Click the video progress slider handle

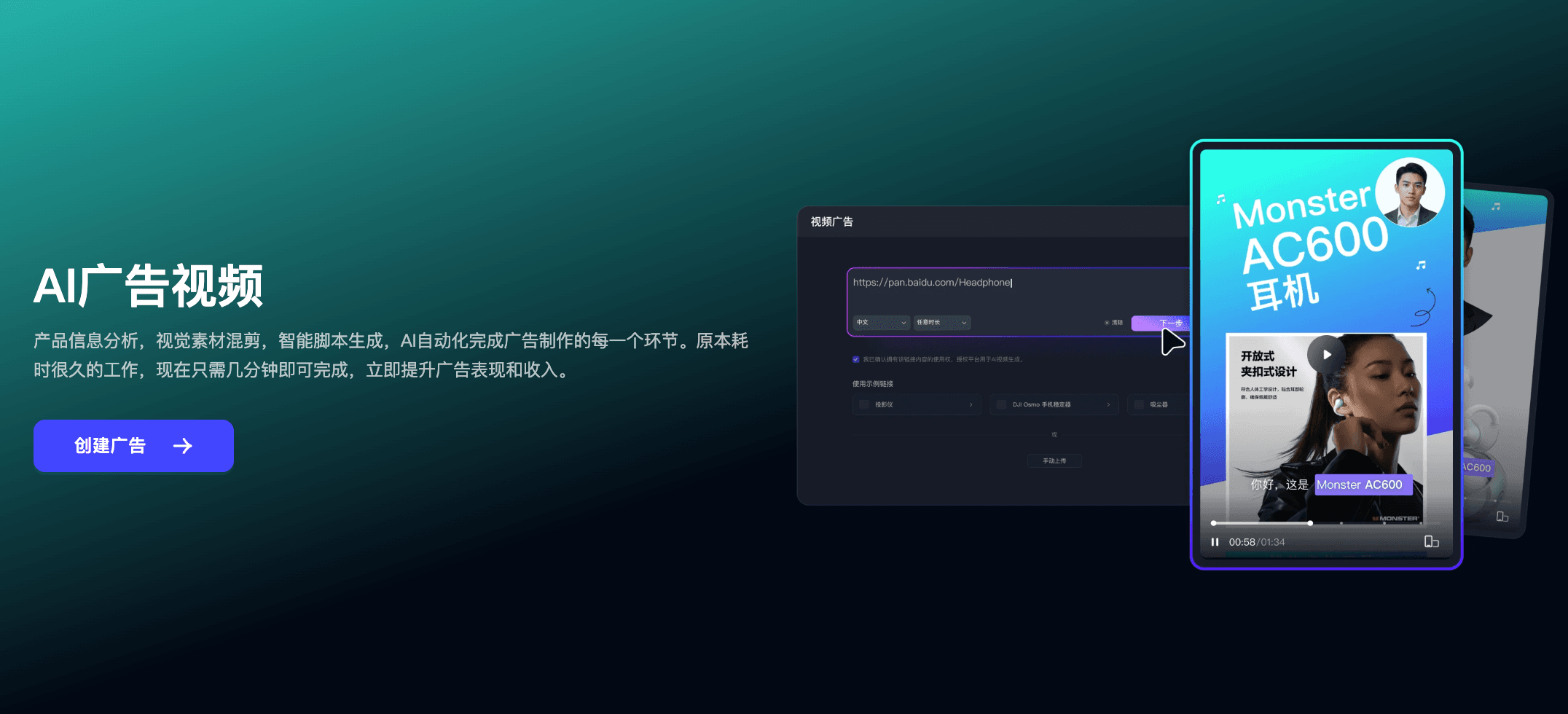(1310, 523)
